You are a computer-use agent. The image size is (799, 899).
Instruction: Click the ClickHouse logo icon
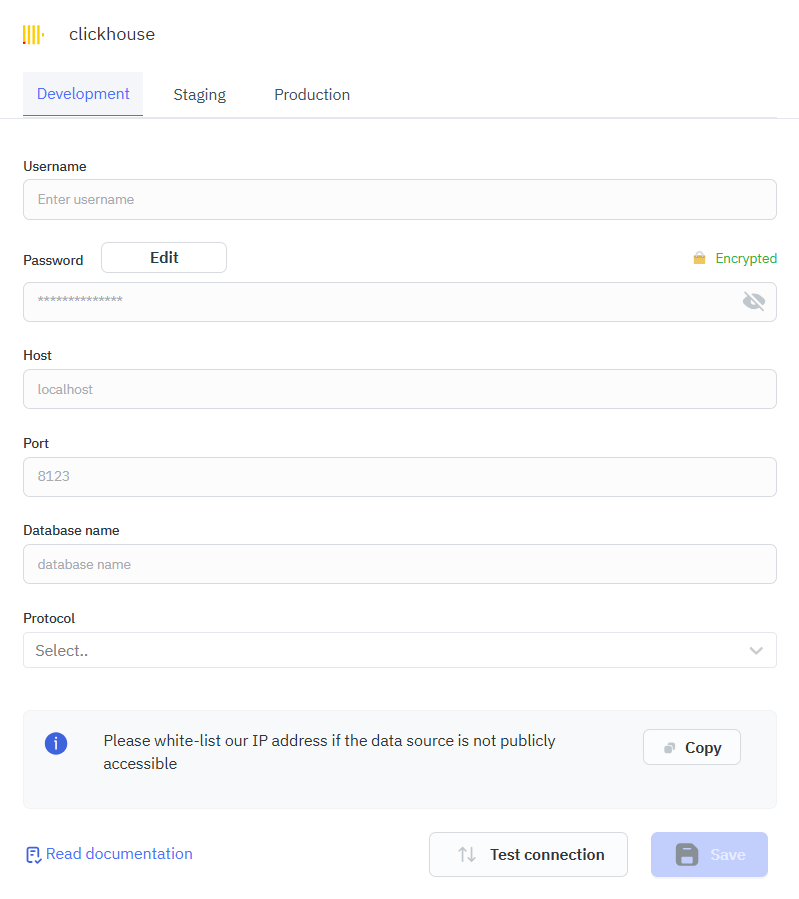coord(33,35)
